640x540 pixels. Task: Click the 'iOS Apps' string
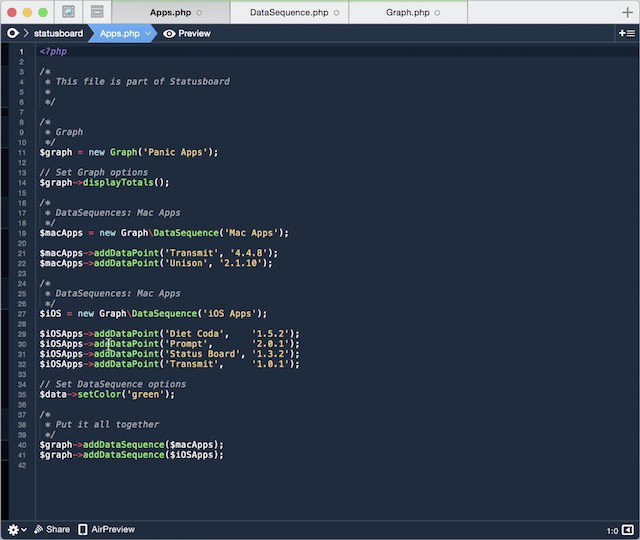pos(229,313)
